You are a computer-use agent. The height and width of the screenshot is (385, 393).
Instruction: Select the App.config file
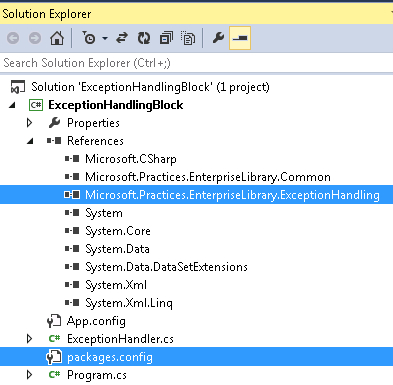point(96,321)
